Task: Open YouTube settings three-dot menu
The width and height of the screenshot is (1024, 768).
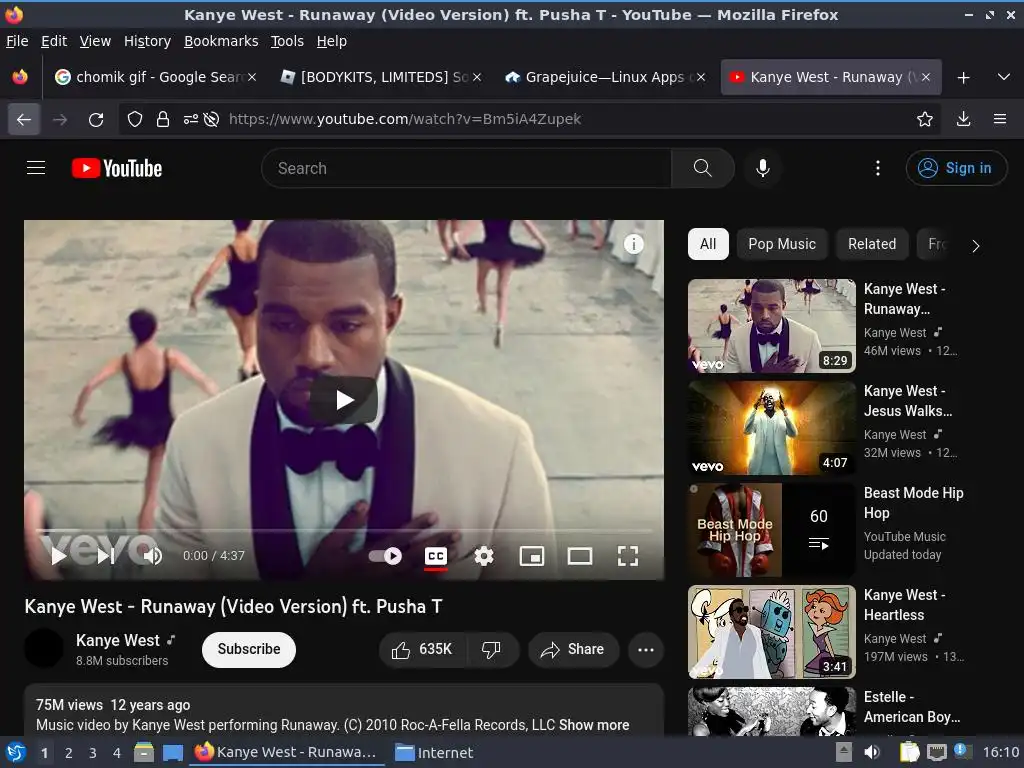Action: tap(878, 168)
